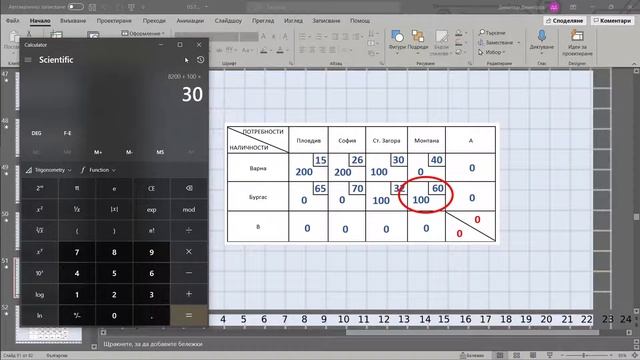This screenshot has width=640, height=360.
Task: Click the Dictate microphone icon
Action: click(542, 36)
